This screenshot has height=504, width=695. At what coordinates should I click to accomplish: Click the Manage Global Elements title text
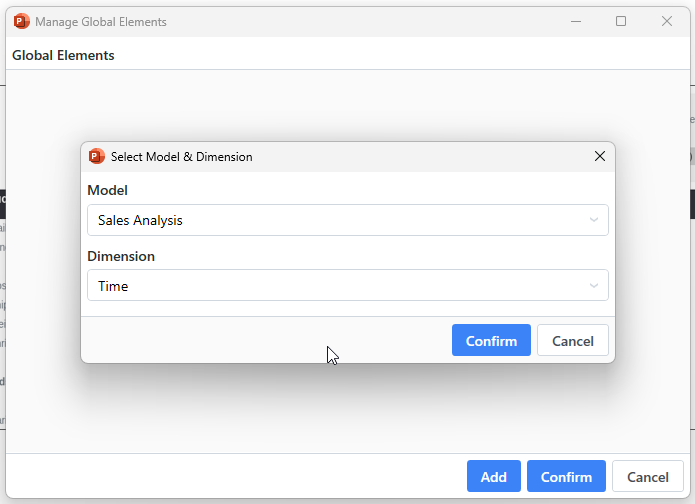tap(101, 22)
